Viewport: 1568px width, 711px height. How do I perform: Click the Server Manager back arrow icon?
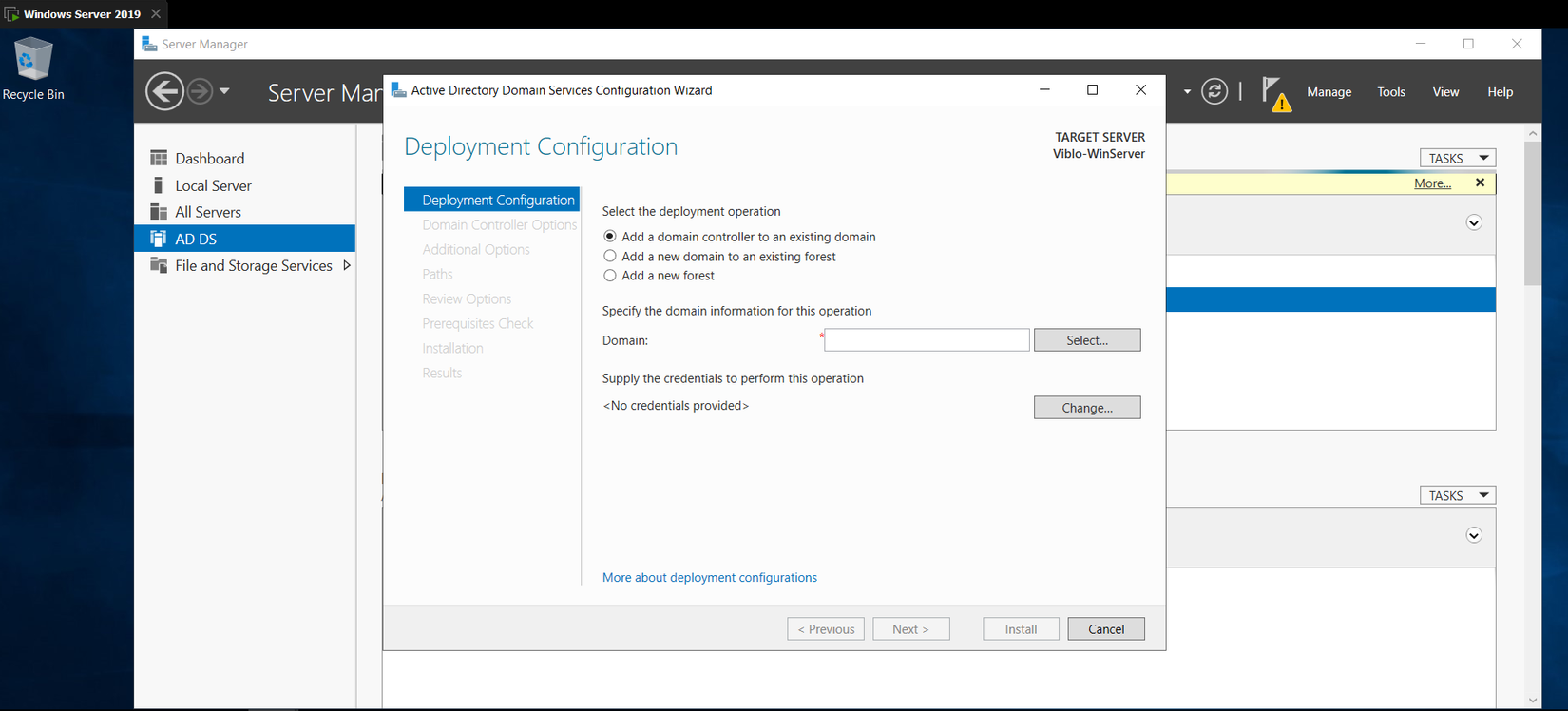click(x=164, y=91)
